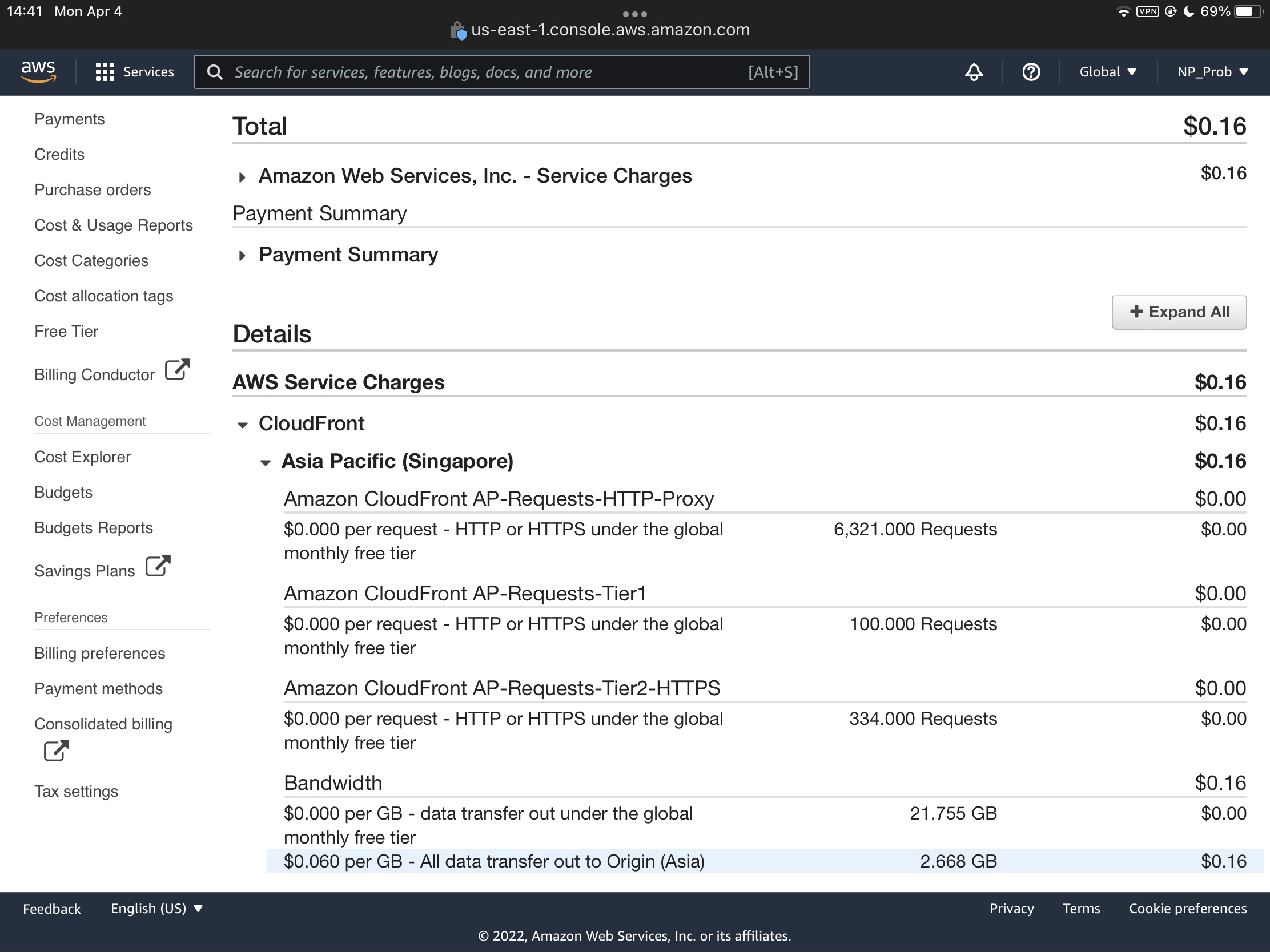This screenshot has width=1270, height=952.
Task: Open Cost Explorer
Action: [83, 457]
